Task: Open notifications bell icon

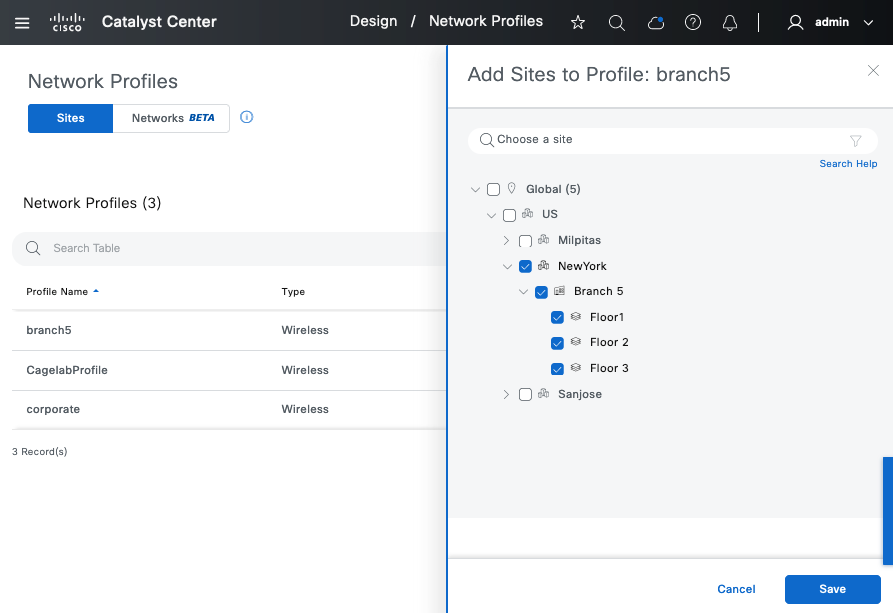Action: tap(730, 22)
